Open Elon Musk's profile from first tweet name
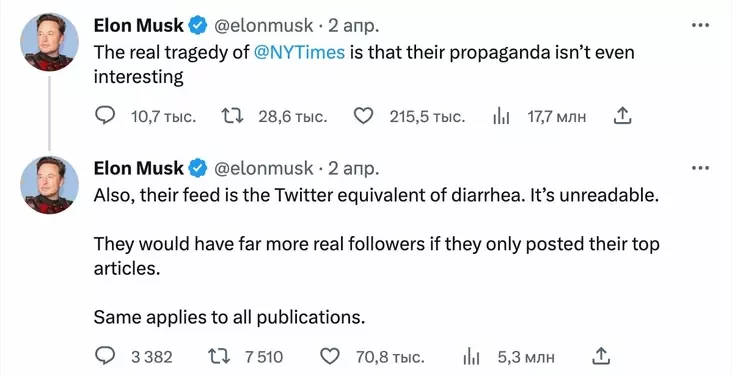The image size is (732, 376). coord(139,26)
